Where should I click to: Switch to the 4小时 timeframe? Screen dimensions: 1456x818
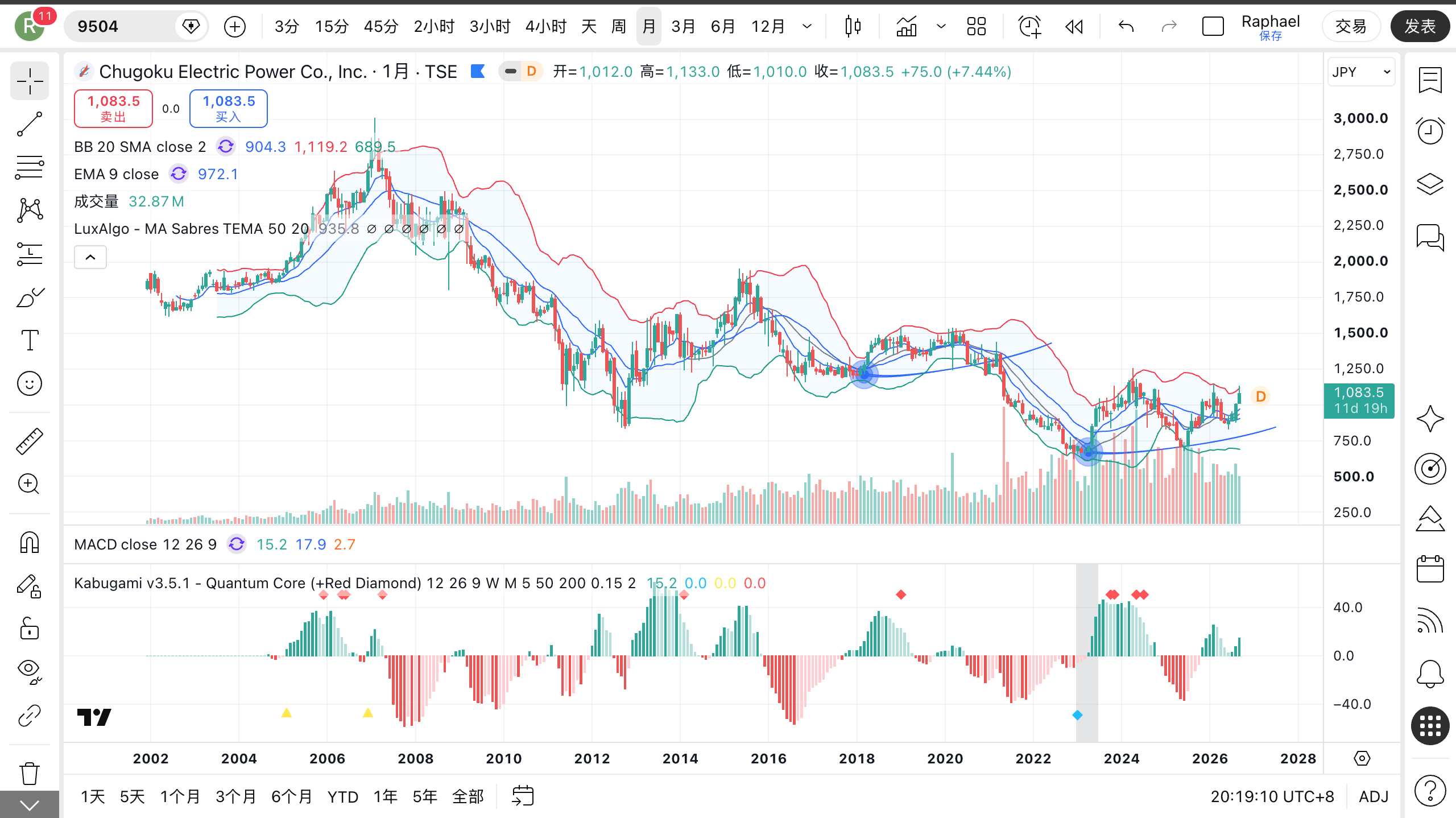coord(546,27)
